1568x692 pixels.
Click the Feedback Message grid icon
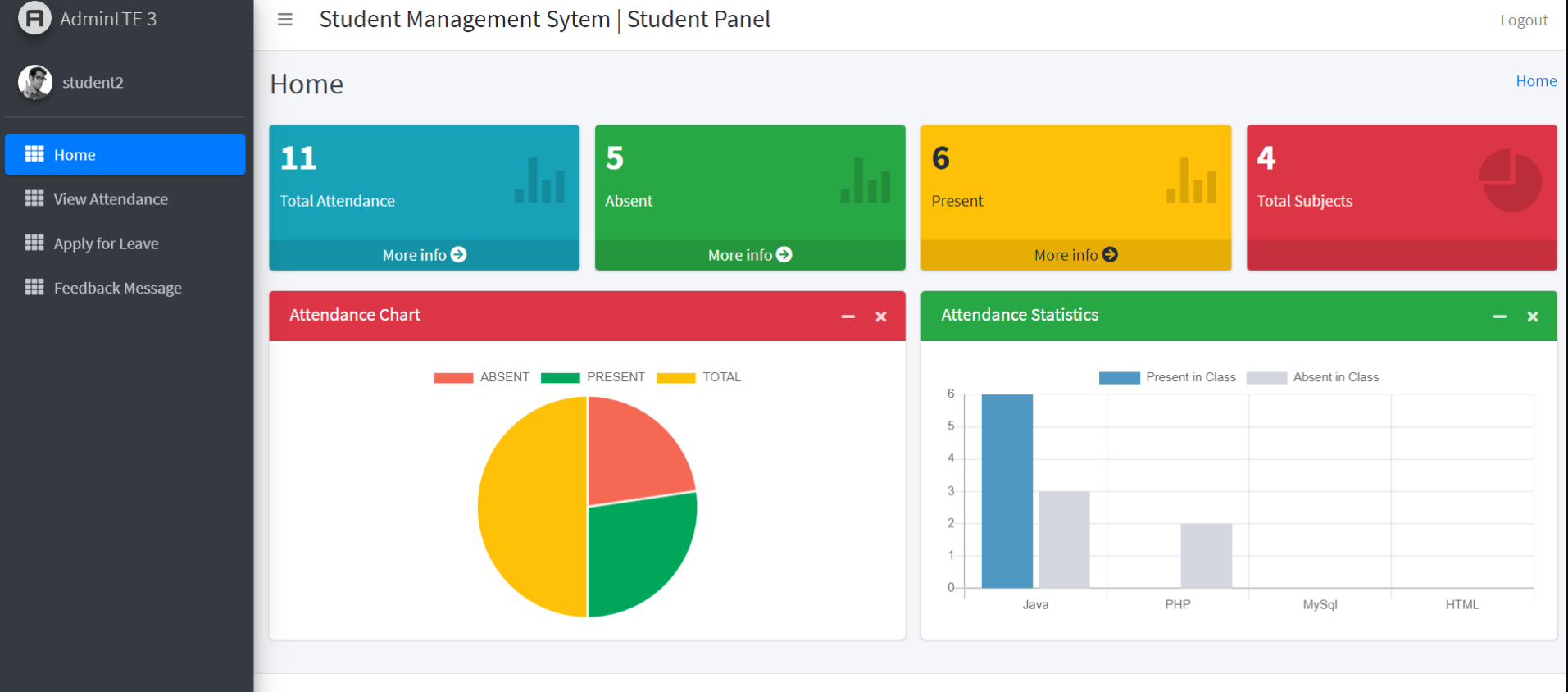pos(34,287)
